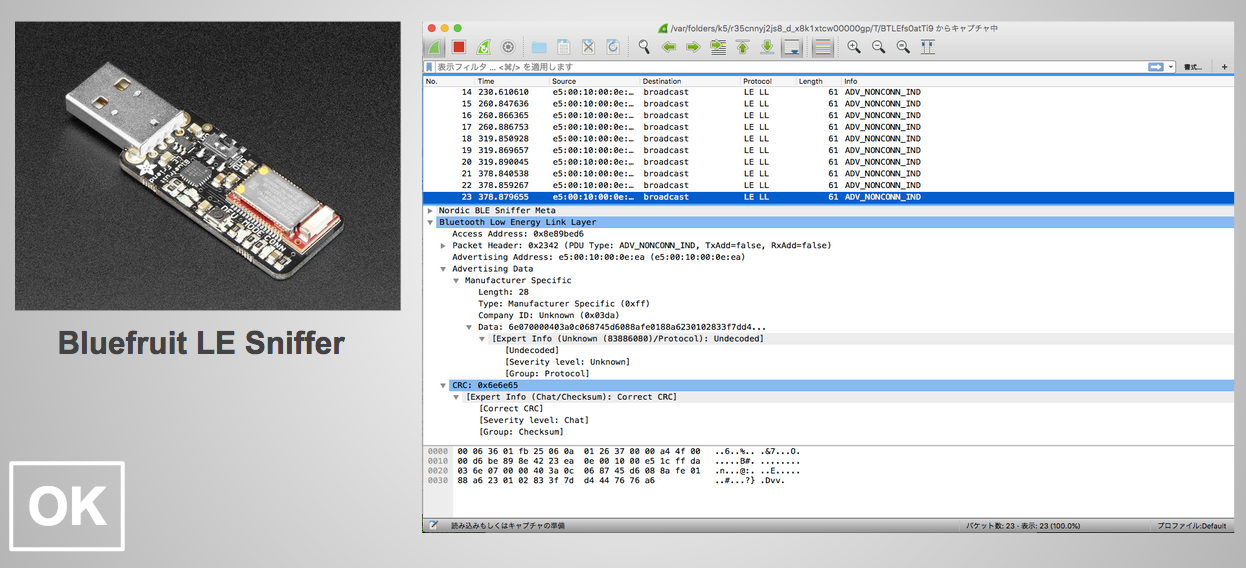This screenshot has width=1246, height=568.
Task: Click the hex dump row at offset 0010
Action: pos(614,462)
